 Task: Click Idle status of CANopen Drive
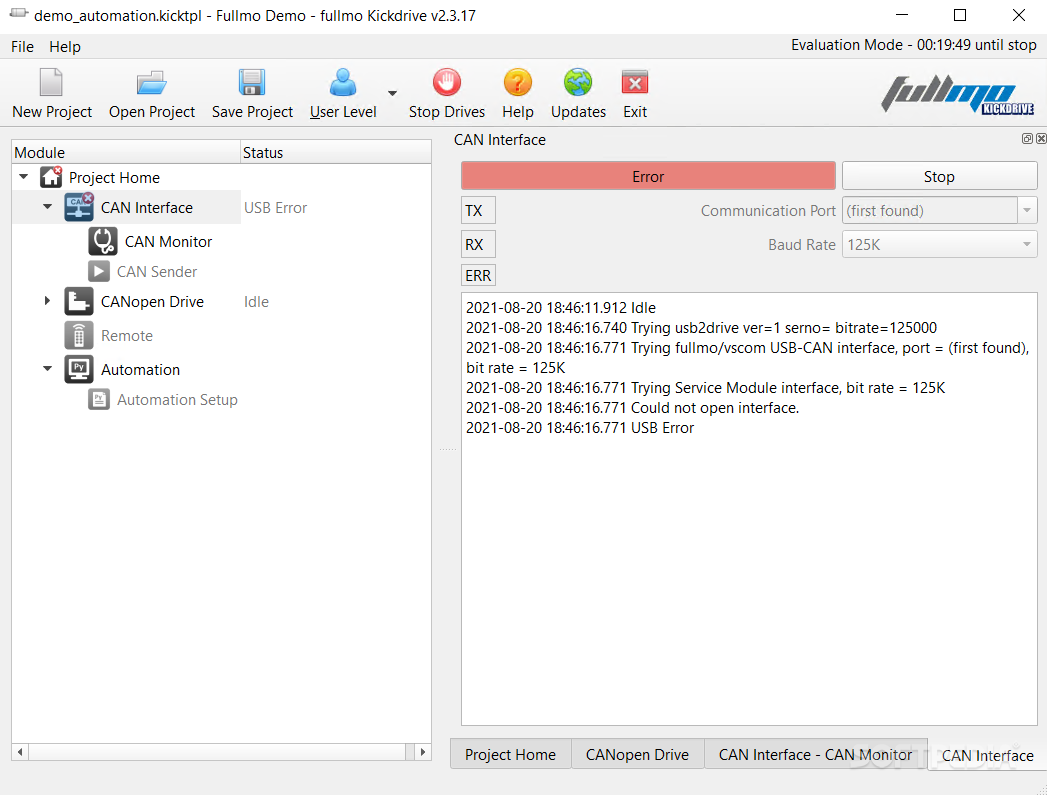pyautogui.click(x=256, y=302)
